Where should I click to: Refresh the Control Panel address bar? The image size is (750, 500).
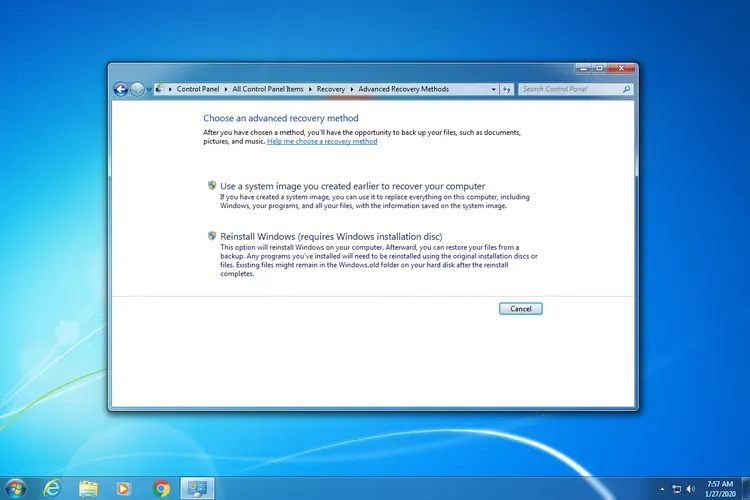click(x=507, y=89)
